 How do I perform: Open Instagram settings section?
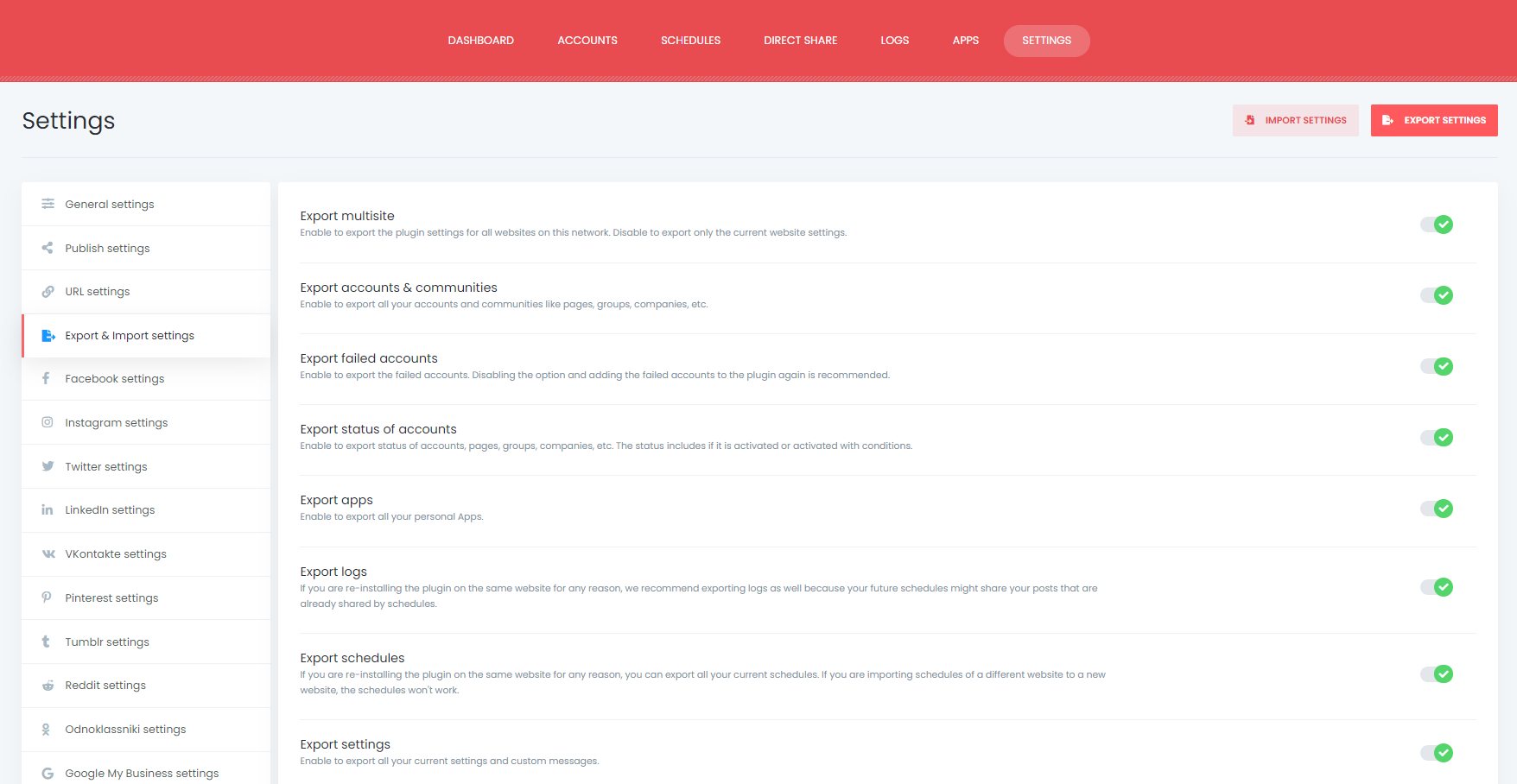coord(146,423)
